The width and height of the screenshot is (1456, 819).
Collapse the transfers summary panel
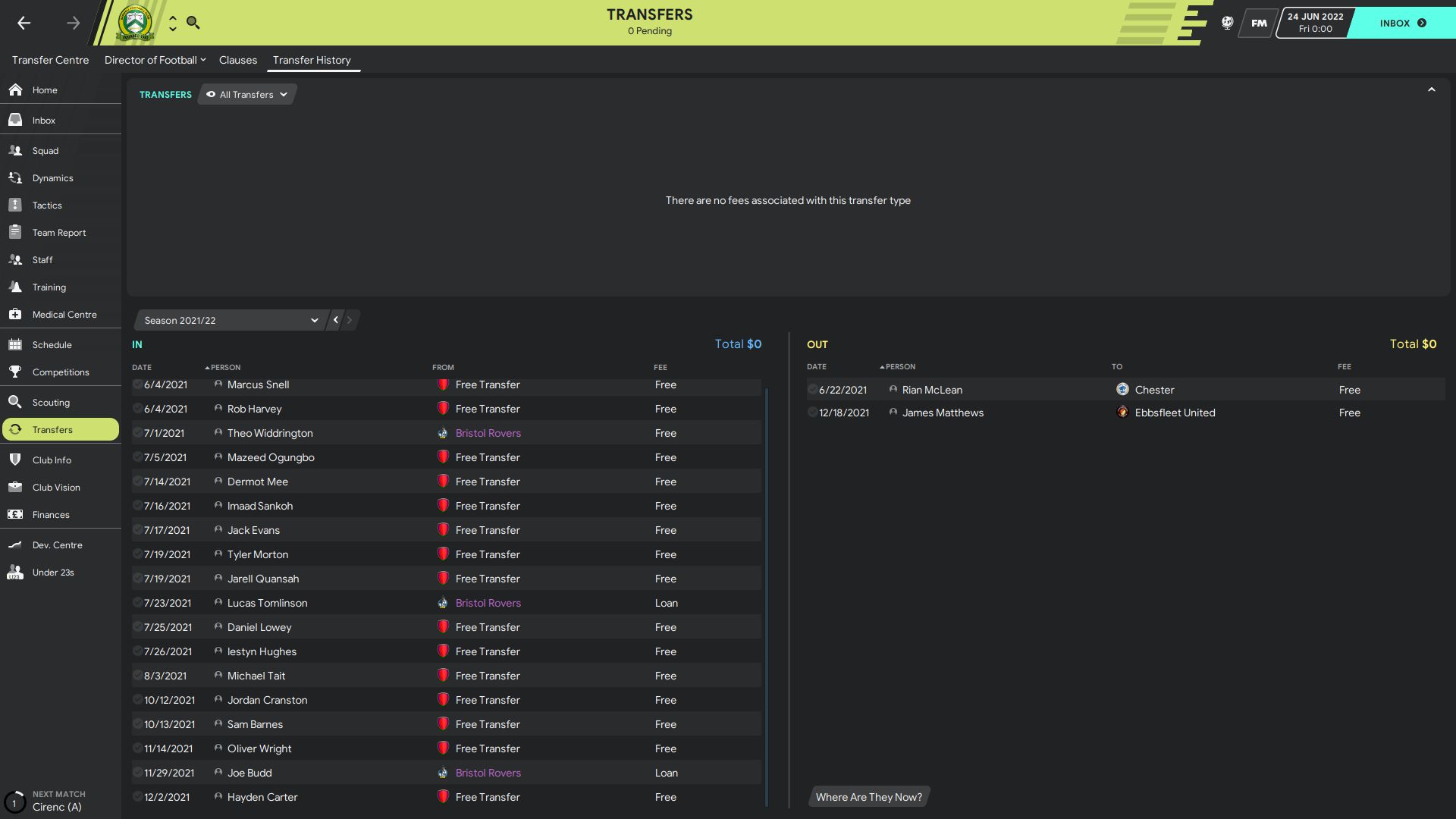pos(1431,89)
